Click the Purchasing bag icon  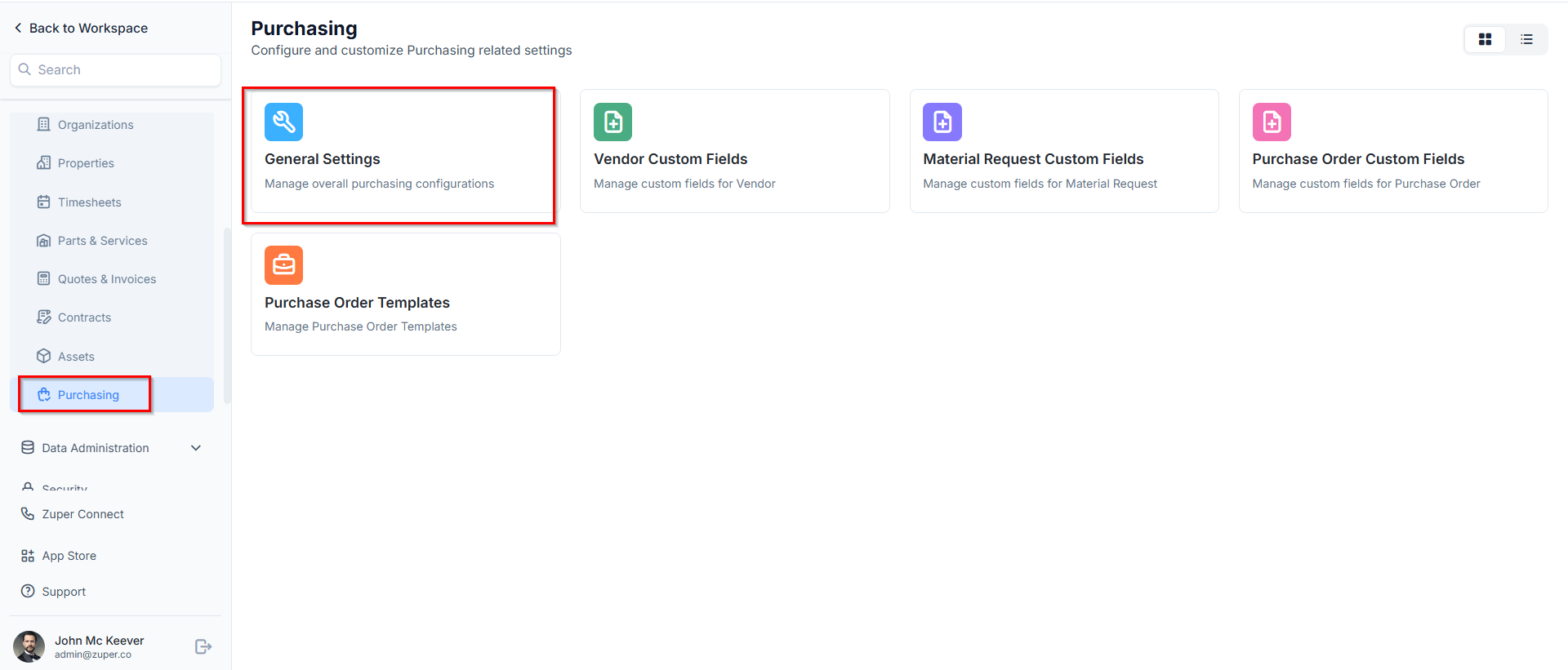coord(44,395)
